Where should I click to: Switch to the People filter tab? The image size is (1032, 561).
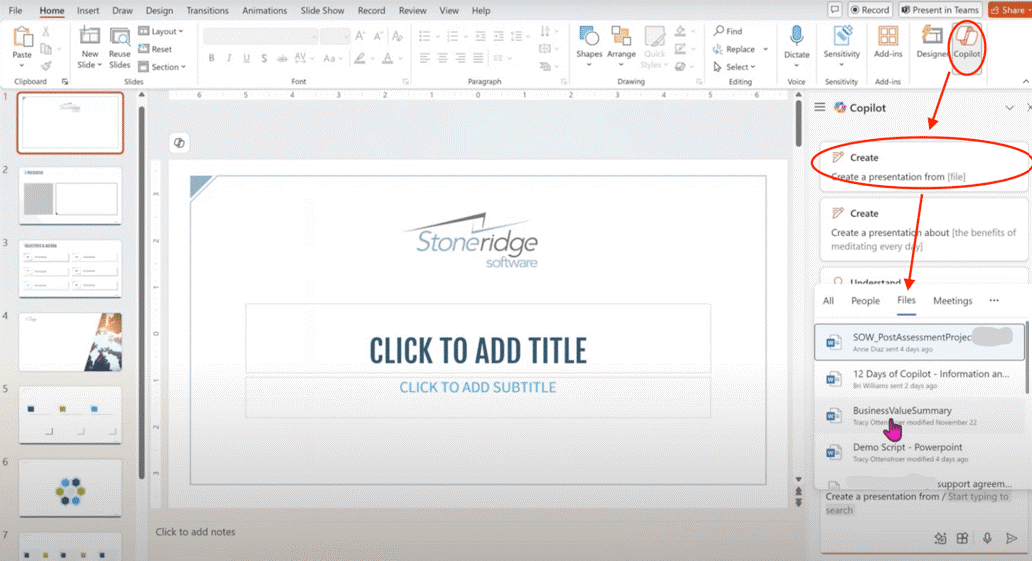[865, 300]
